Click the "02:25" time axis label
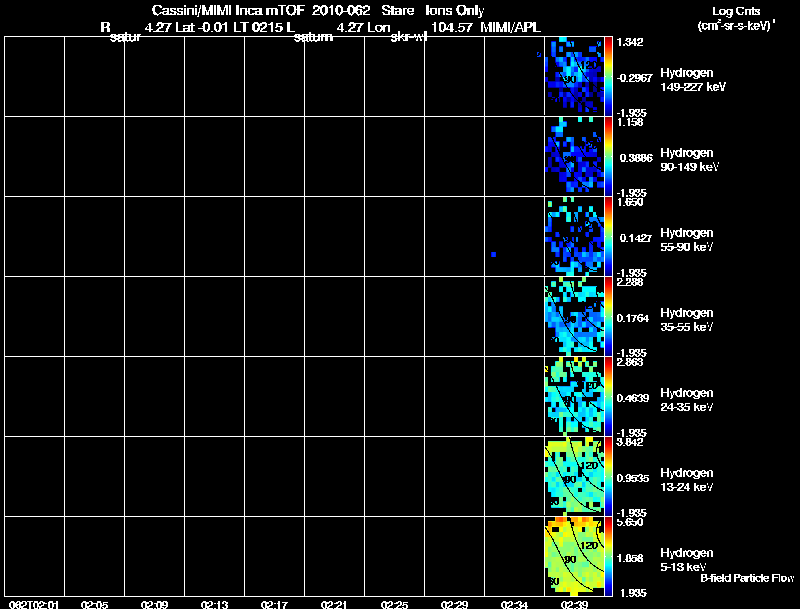The image size is (800, 609). (394, 604)
